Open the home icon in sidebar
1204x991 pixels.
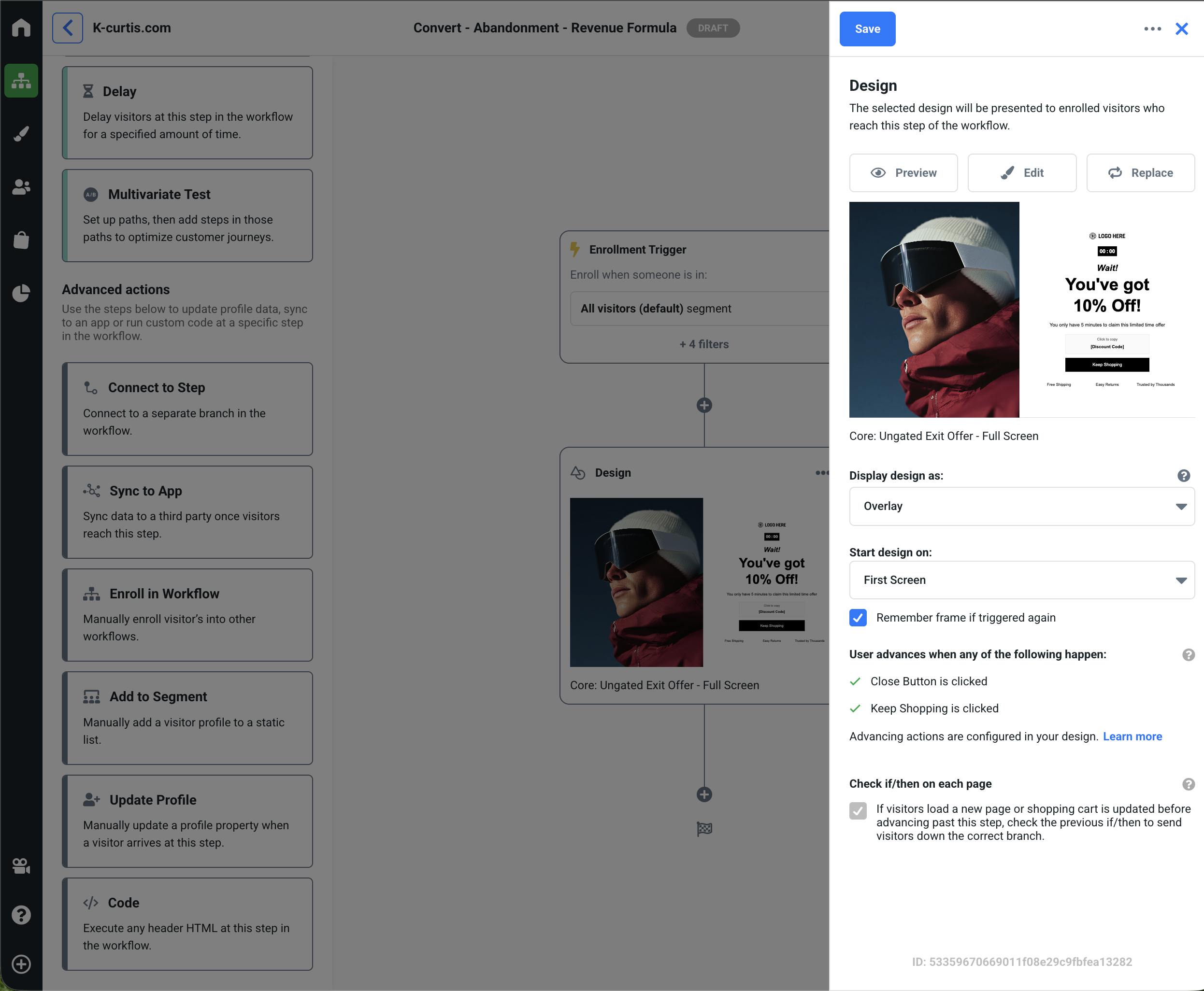[x=21, y=28]
